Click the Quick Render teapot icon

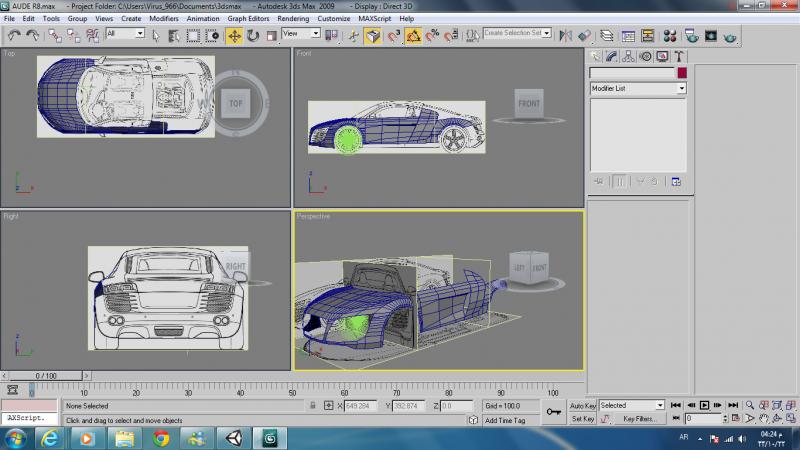pyautogui.click(x=730, y=37)
